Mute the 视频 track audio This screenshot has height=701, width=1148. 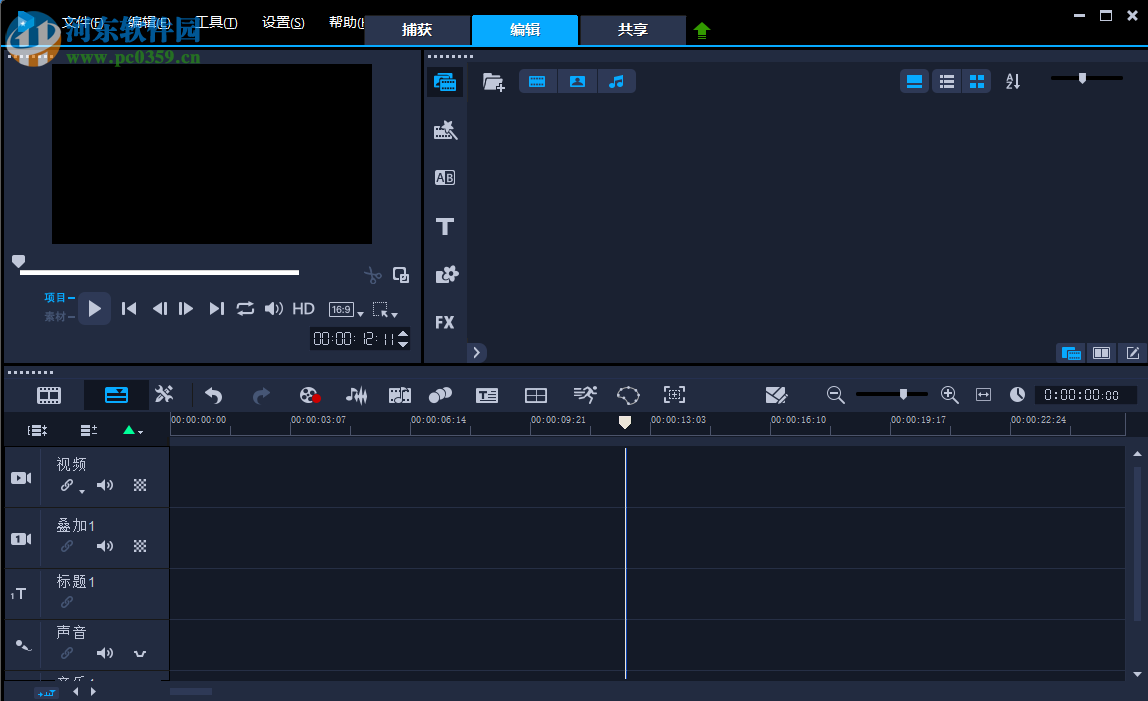[105, 485]
